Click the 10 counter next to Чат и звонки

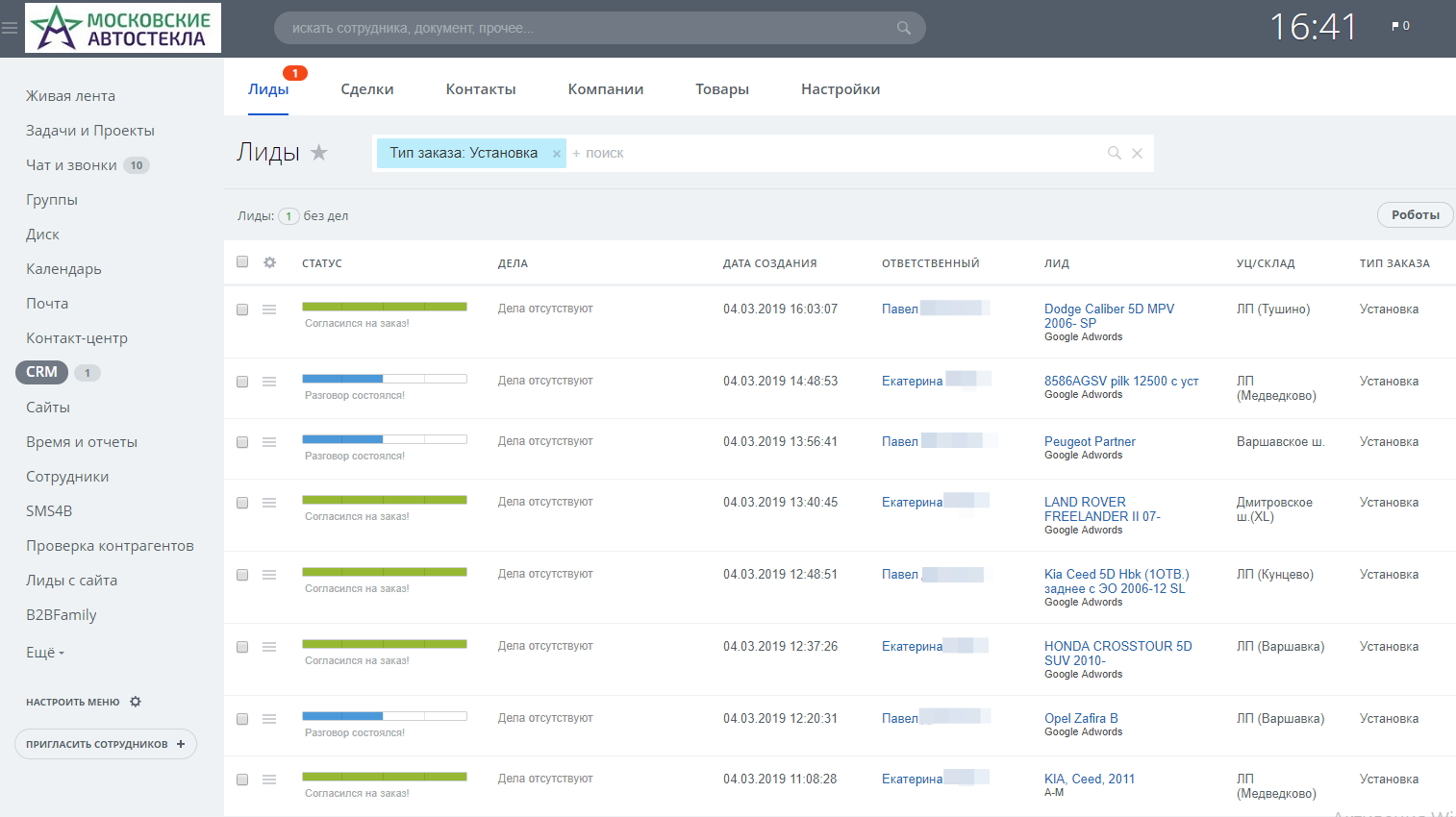click(137, 165)
